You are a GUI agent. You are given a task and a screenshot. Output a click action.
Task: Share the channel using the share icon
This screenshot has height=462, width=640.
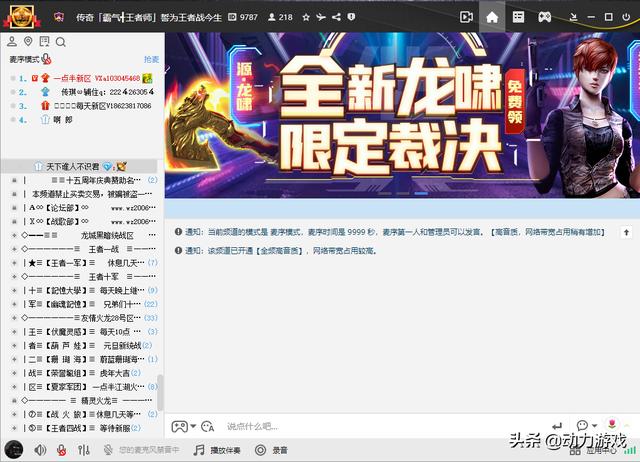click(x=336, y=17)
